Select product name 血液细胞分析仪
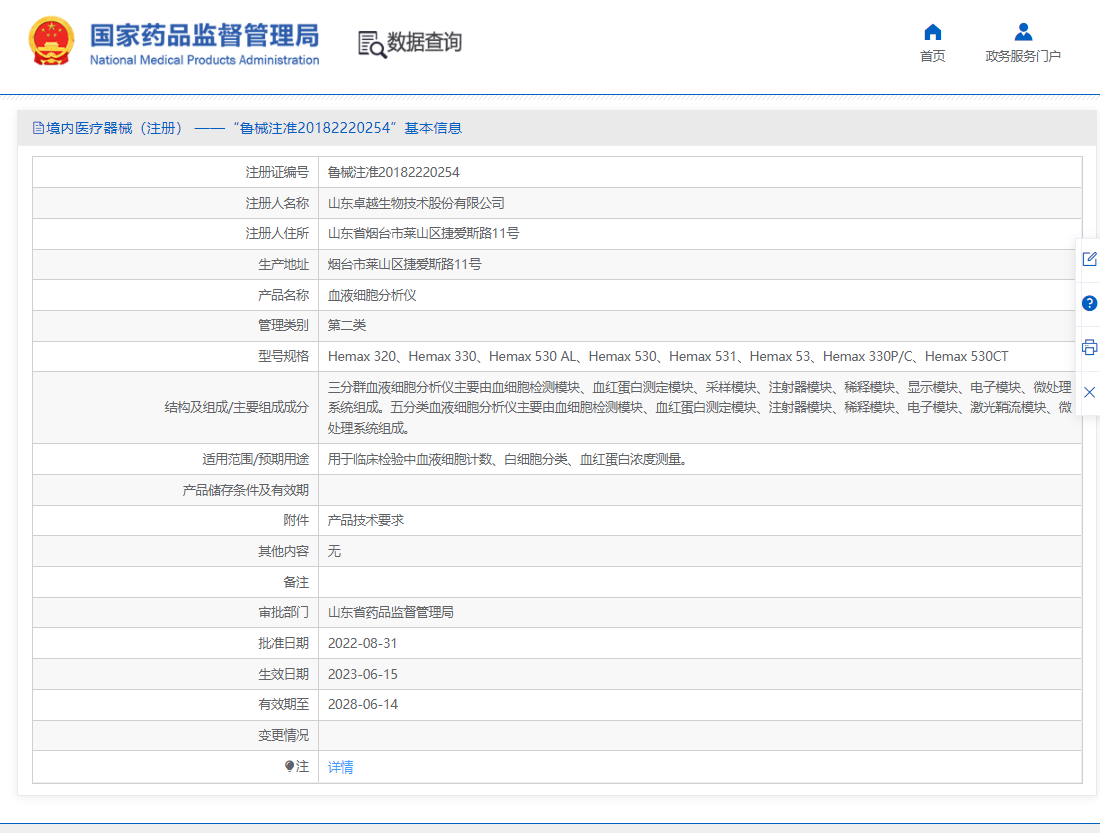 [x=372, y=295]
